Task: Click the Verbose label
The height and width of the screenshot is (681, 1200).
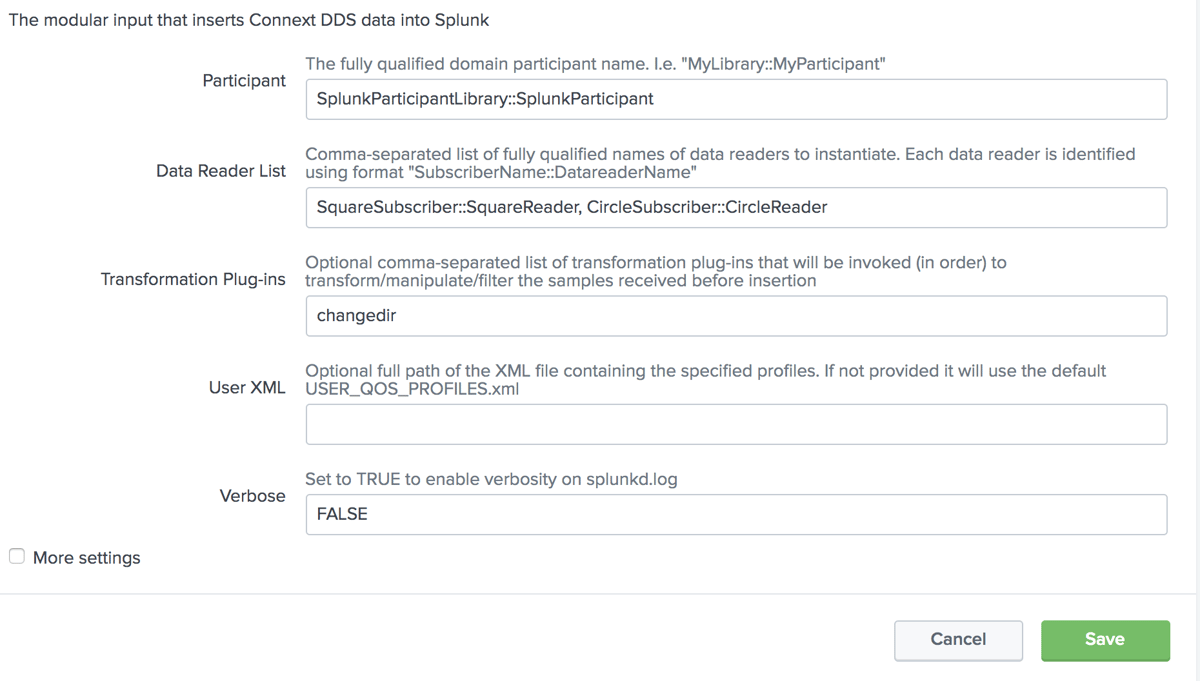Action: (253, 496)
